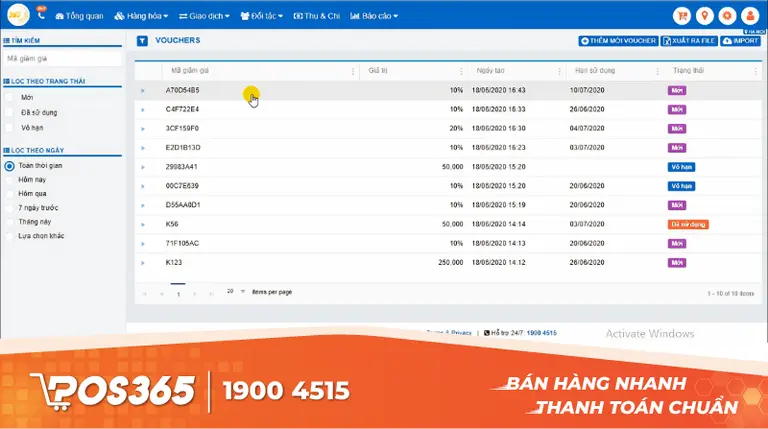Viewport: 768px width, 429px height.
Task: Expand the K123 voucher row
Action: (143, 262)
